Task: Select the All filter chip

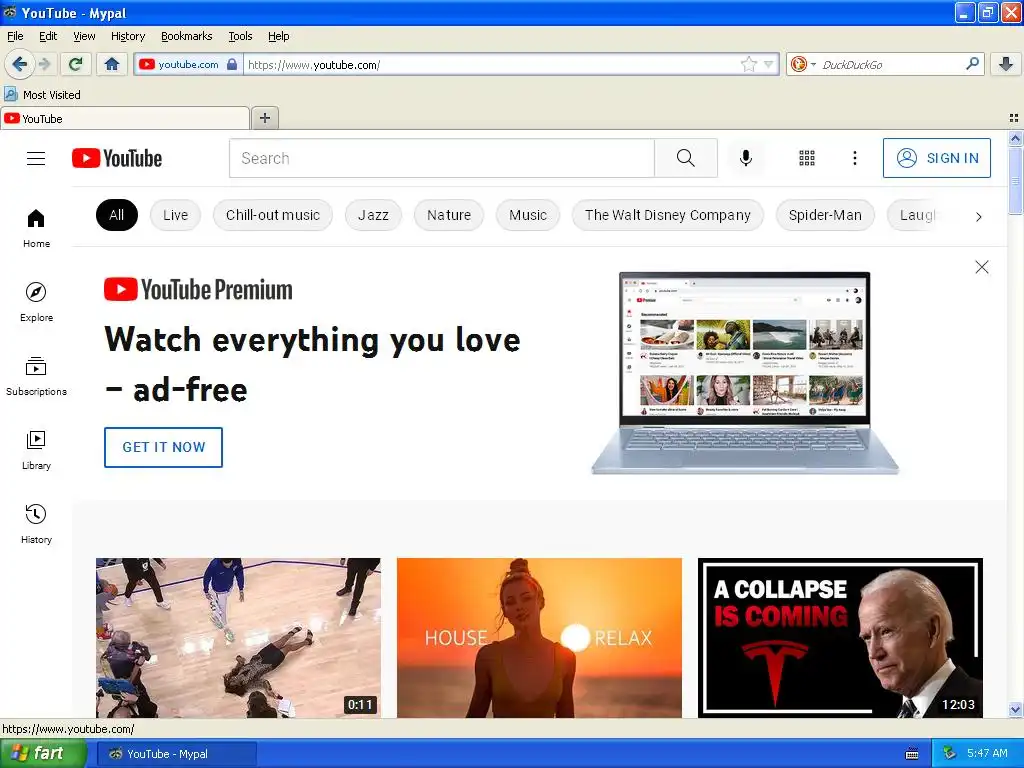Action: (x=116, y=215)
